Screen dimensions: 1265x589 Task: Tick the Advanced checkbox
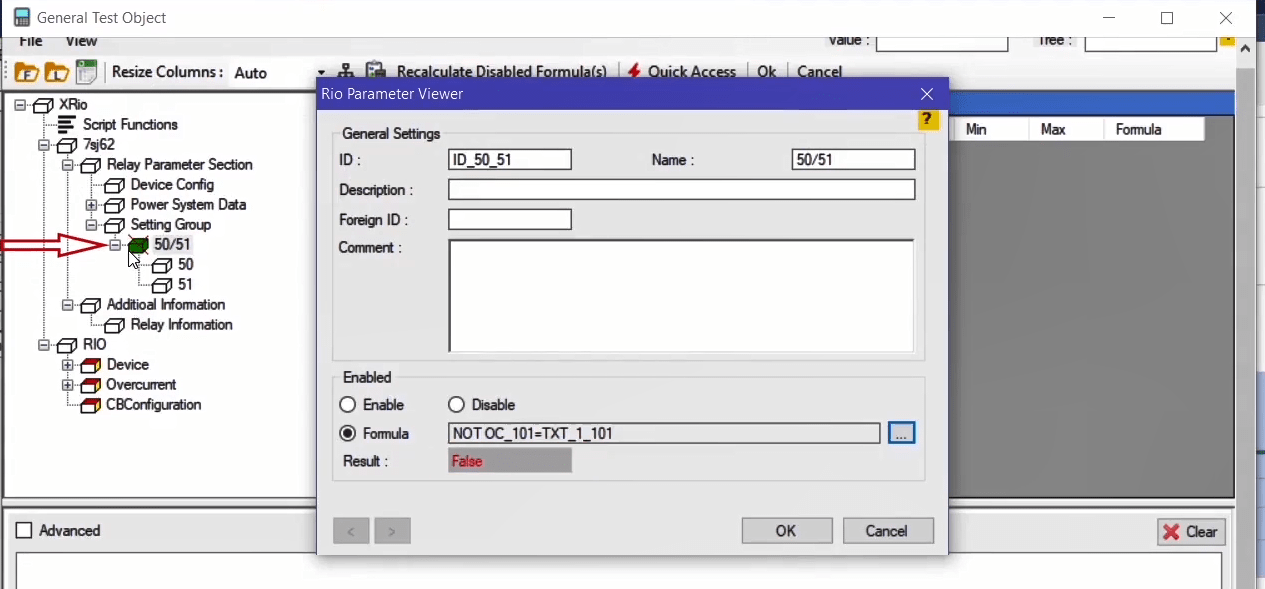[25, 531]
